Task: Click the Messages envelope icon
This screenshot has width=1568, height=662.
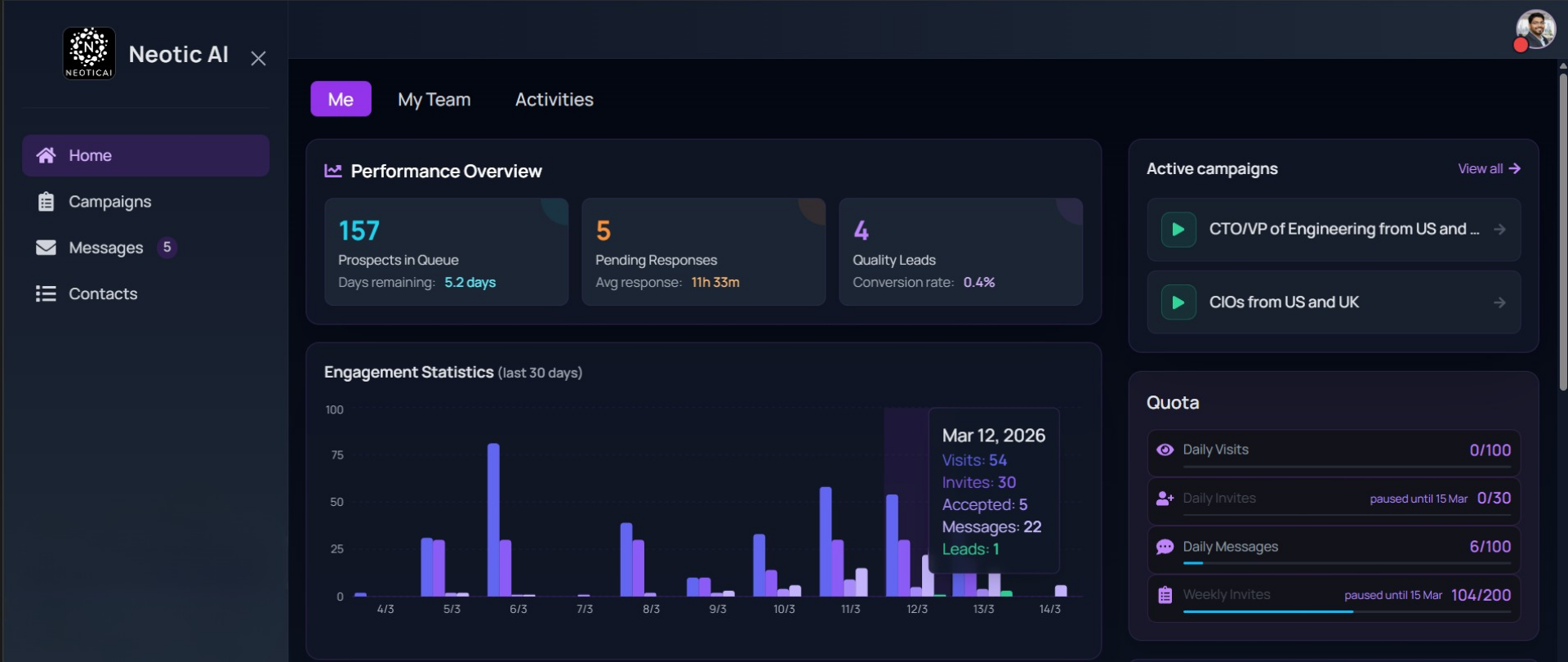Action: (45, 247)
